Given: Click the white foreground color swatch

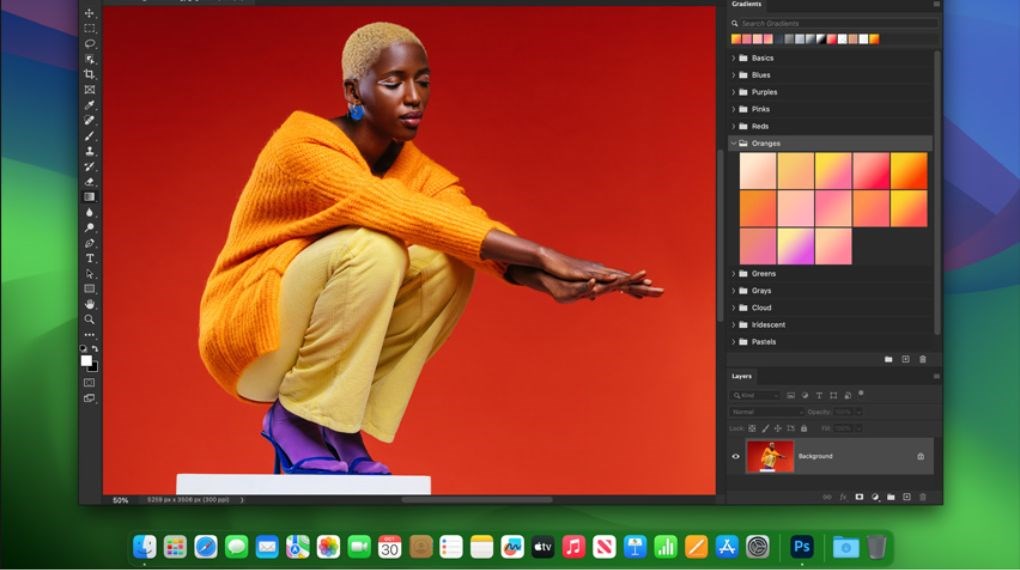Looking at the screenshot, I should coord(86,360).
